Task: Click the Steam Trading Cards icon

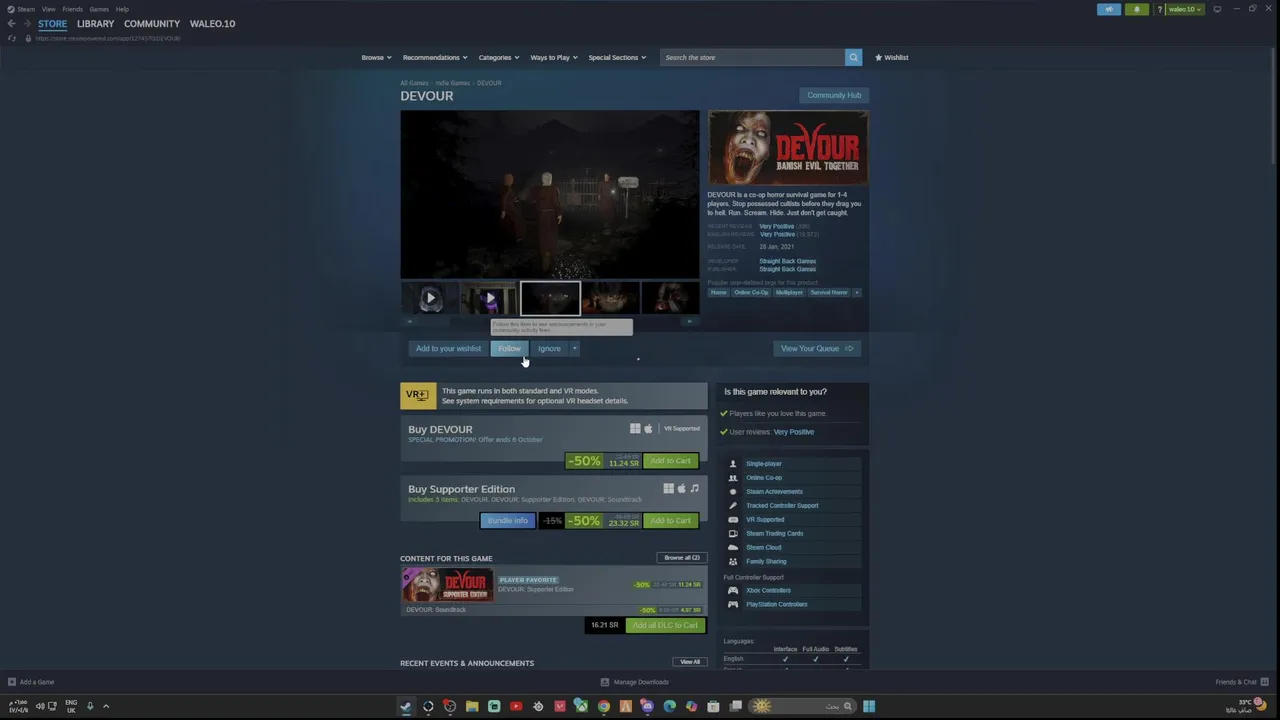Action: [733, 534]
